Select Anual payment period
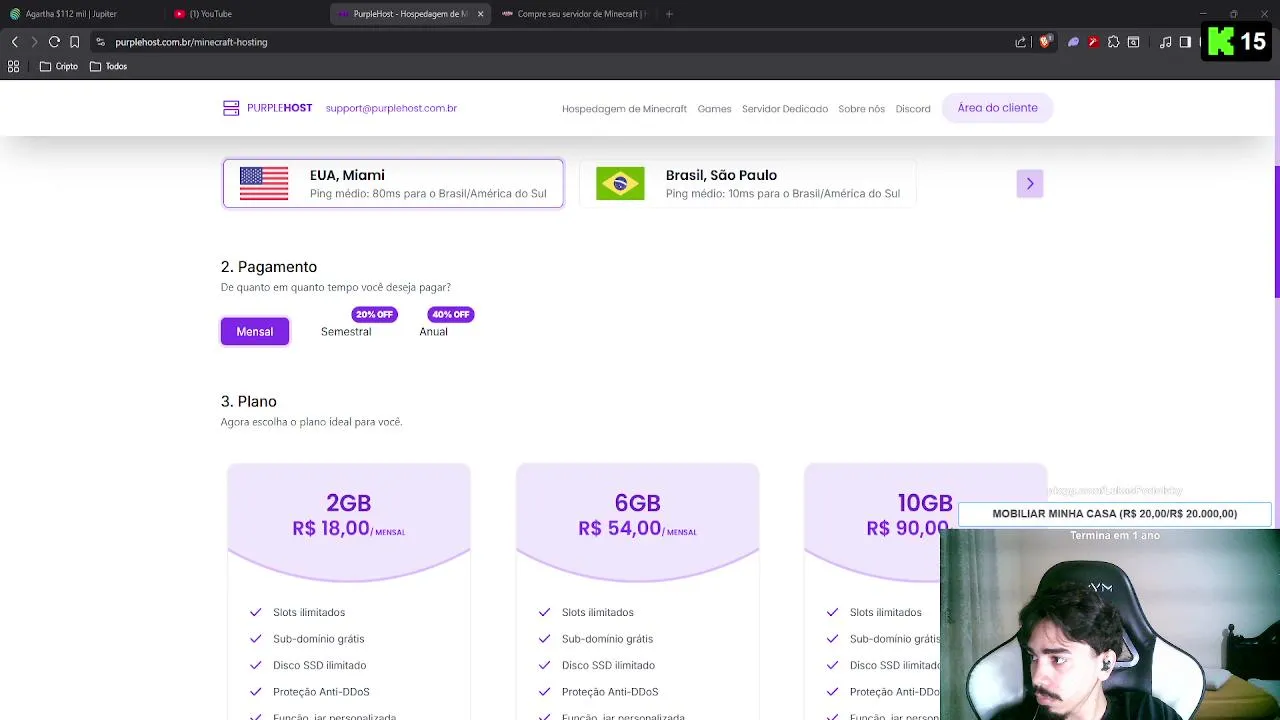 (x=433, y=331)
